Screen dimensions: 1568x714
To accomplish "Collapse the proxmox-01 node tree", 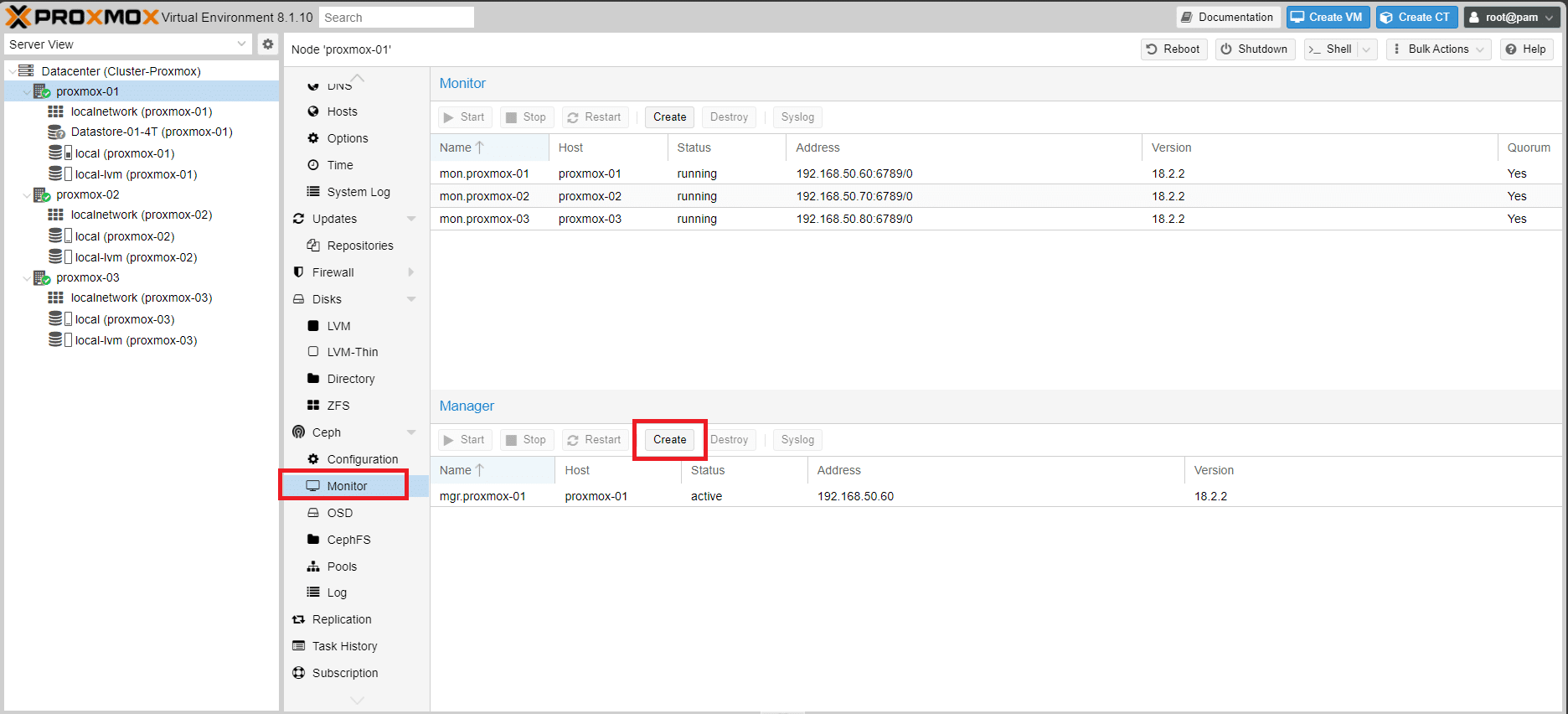I will pos(26,91).
